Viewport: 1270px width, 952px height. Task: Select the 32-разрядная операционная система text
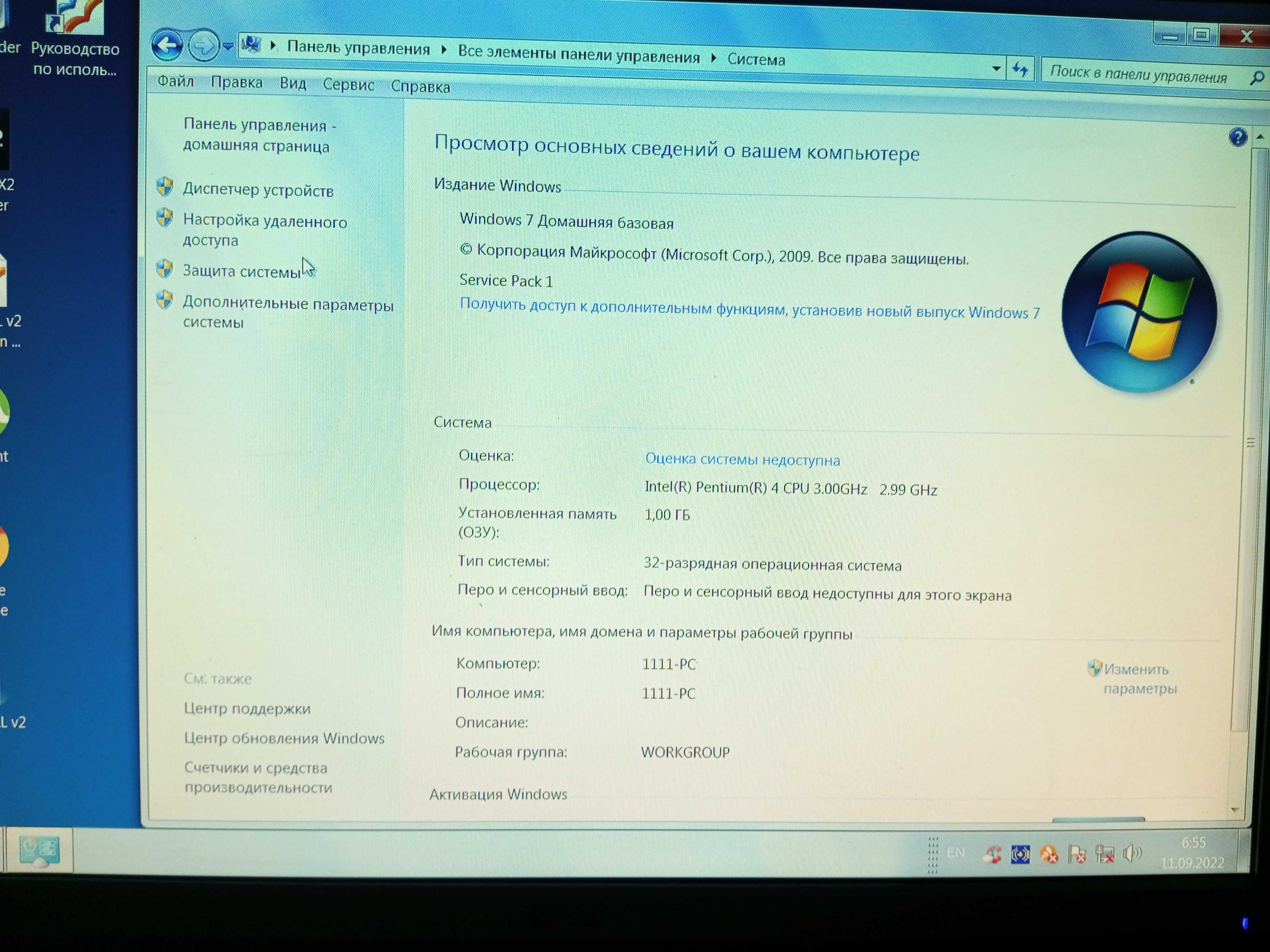pyautogui.click(x=772, y=565)
